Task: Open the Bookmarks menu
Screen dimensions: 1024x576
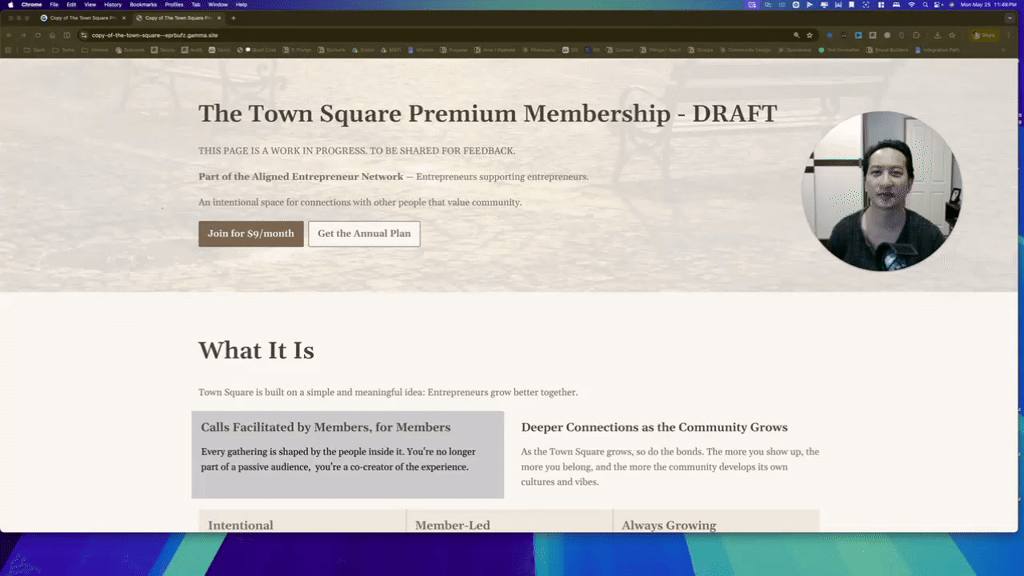Action: 143,5
